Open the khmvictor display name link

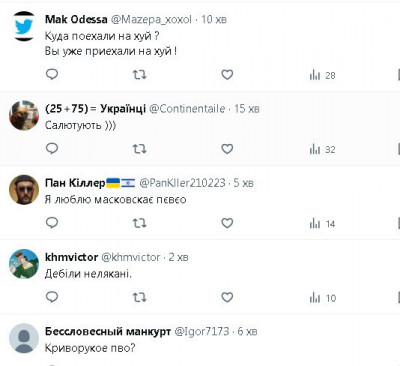point(71,257)
